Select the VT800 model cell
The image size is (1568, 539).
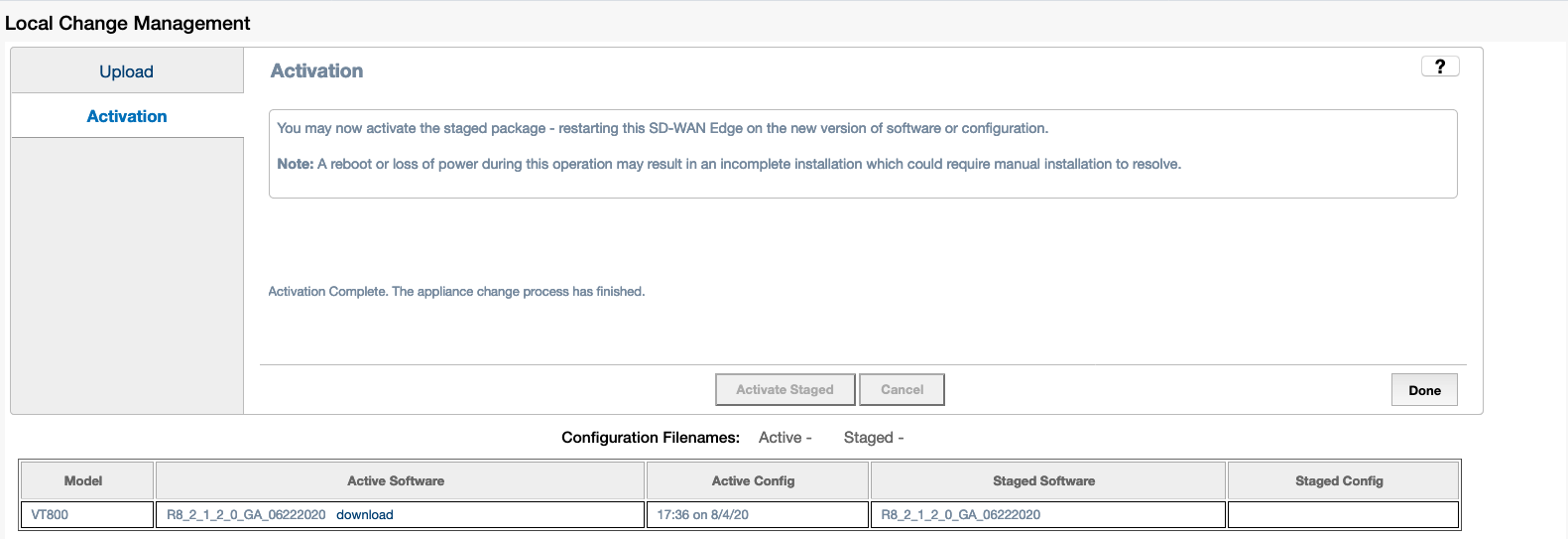(x=50, y=515)
